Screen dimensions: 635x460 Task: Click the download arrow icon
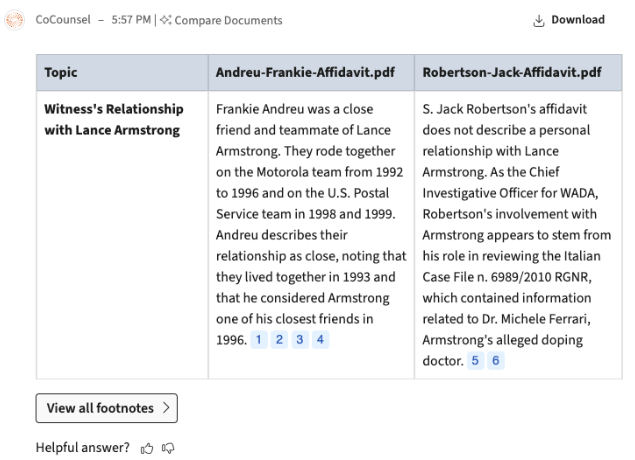[539, 20]
